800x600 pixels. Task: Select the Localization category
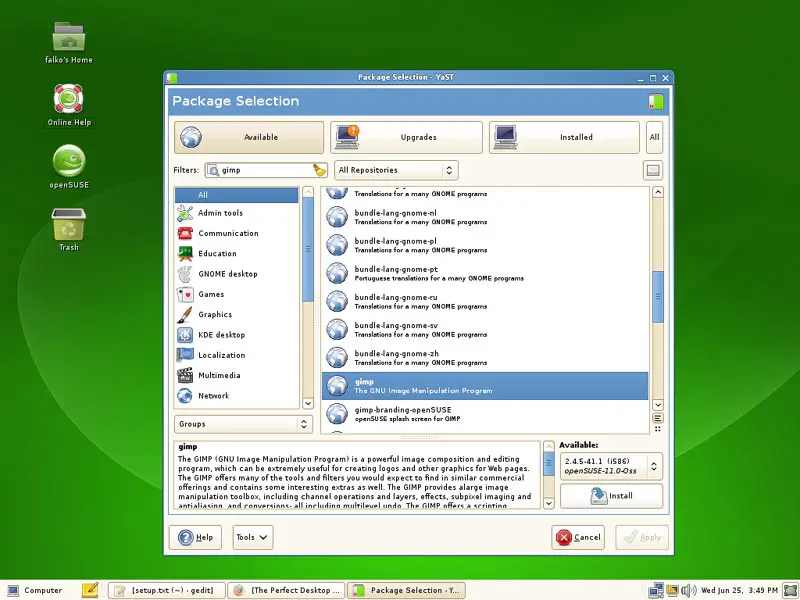coord(237,355)
